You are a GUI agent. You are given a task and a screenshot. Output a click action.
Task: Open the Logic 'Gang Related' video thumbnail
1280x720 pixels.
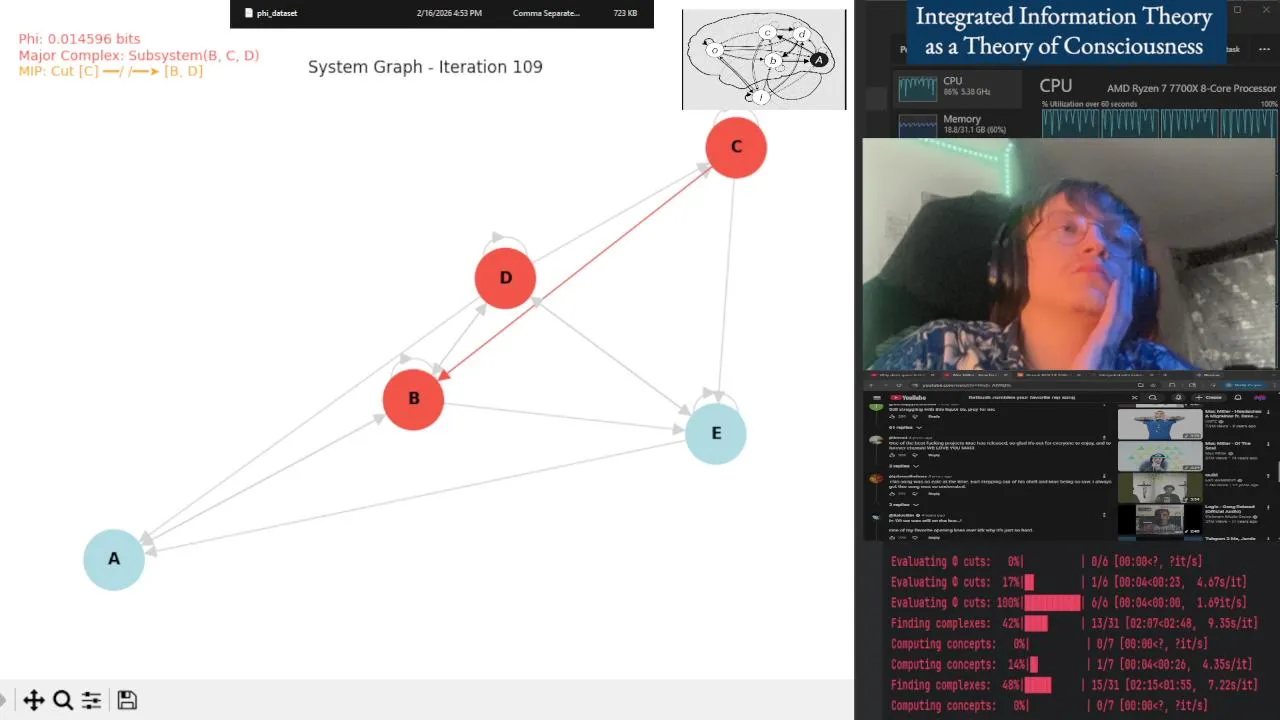tap(1160, 520)
